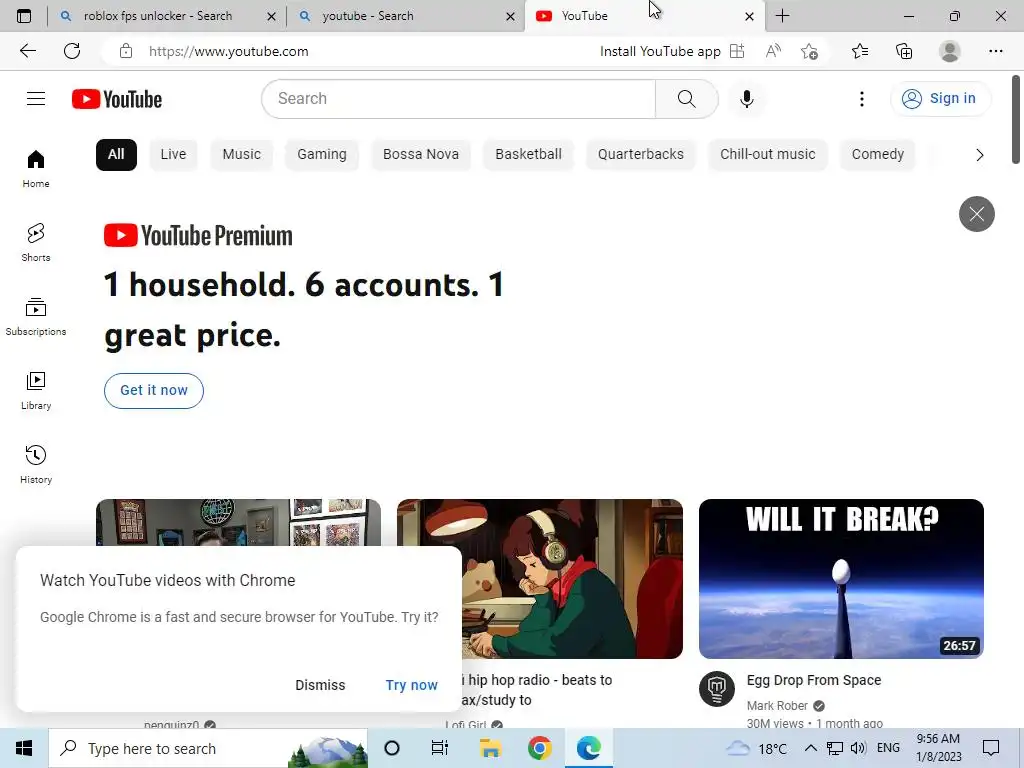Refresh the page

(x=72, y=51)
